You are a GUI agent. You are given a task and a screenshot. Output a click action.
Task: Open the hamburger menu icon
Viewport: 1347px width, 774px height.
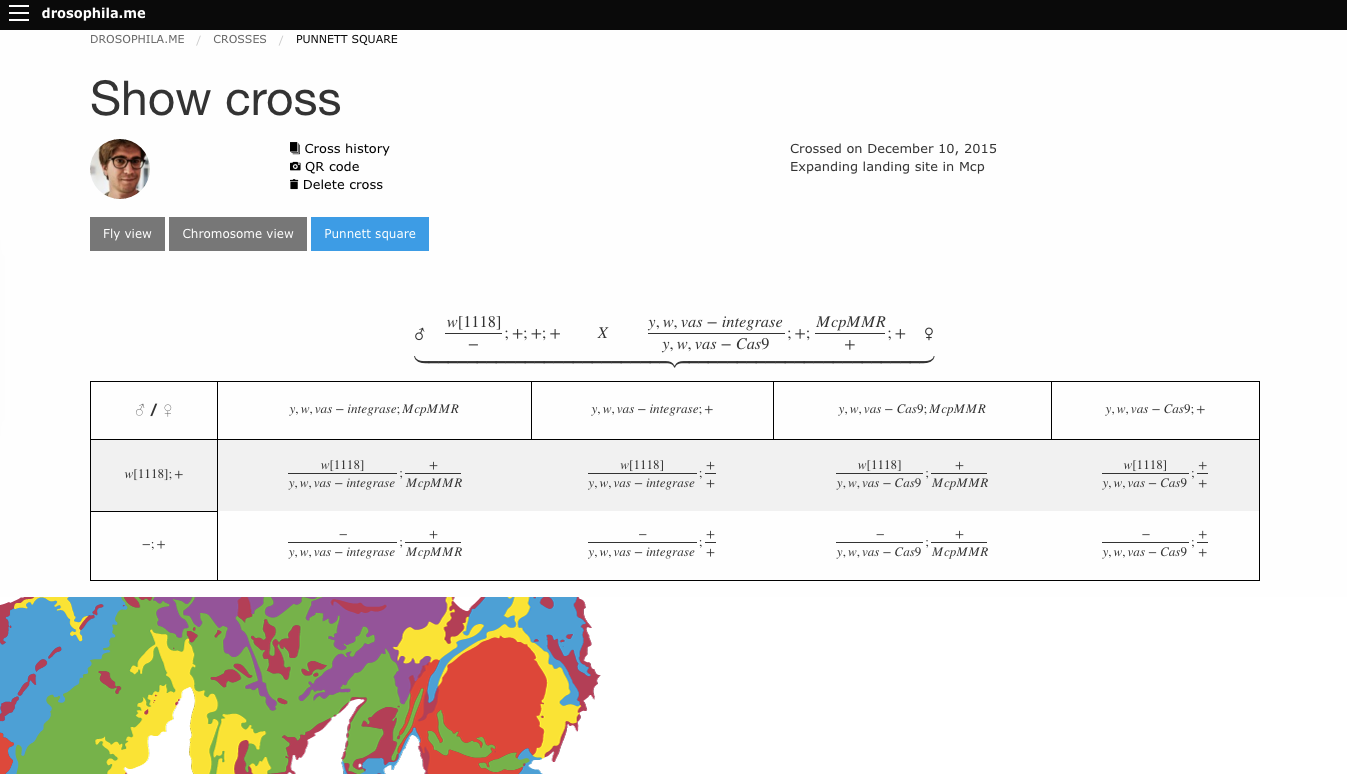point(19,14)
